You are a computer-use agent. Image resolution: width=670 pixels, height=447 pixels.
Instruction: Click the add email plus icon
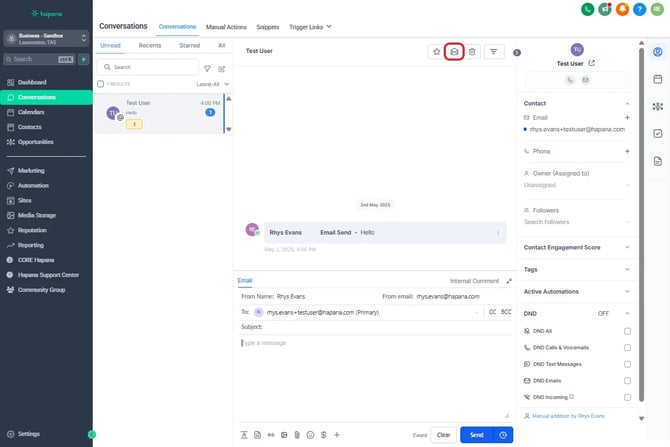627,117
